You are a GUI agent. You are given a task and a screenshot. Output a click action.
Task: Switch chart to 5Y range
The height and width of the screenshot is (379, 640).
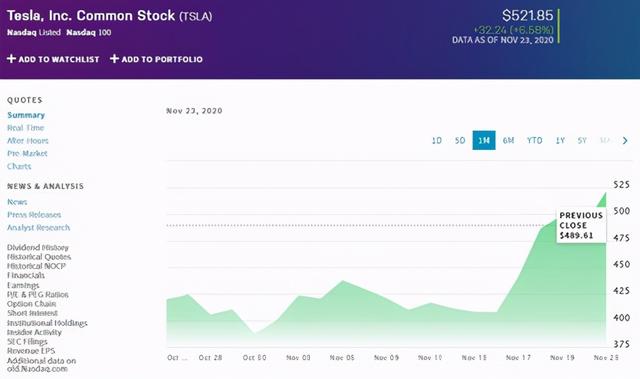[582, 140]
